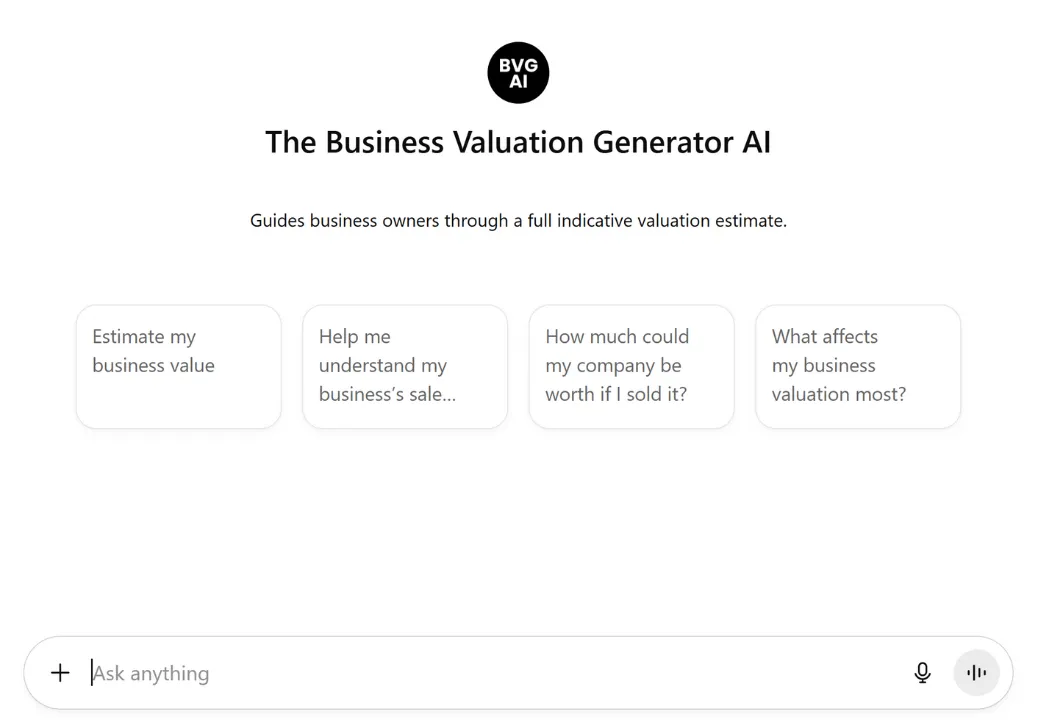Click the "The Business Valuation Generator AI" title
The height and width of the screenshot is (720, 1037).
pos(518,142)
